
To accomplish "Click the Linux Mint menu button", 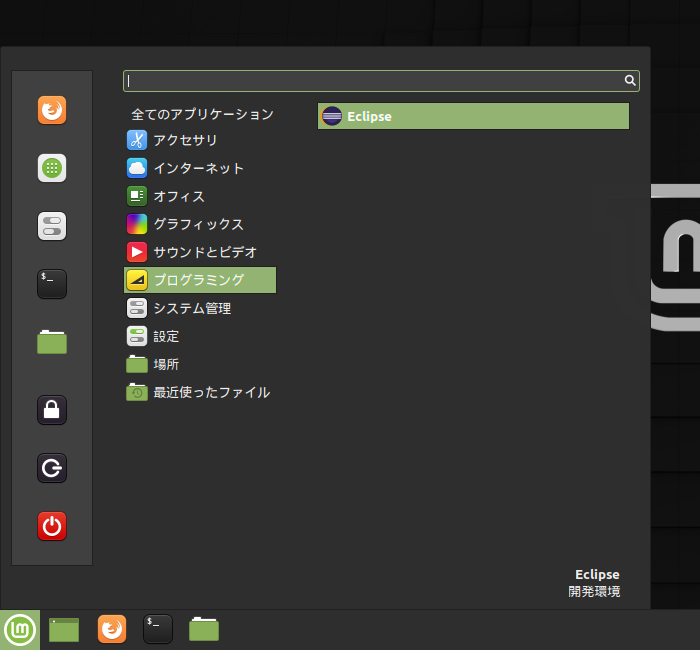I will [20, 630].
